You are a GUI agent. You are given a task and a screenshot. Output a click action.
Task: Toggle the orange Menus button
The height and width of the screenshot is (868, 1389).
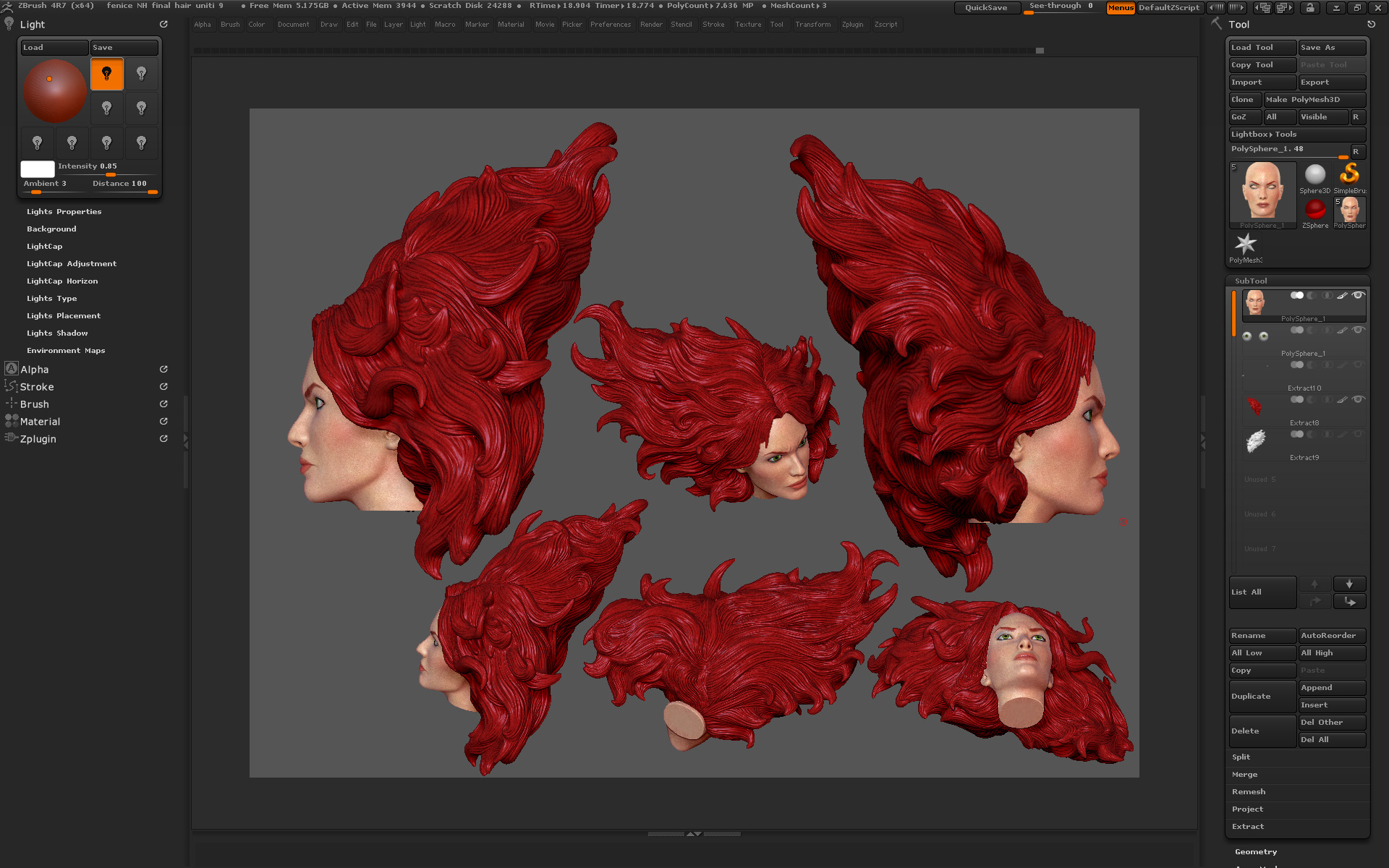[x=1121, y=7]
